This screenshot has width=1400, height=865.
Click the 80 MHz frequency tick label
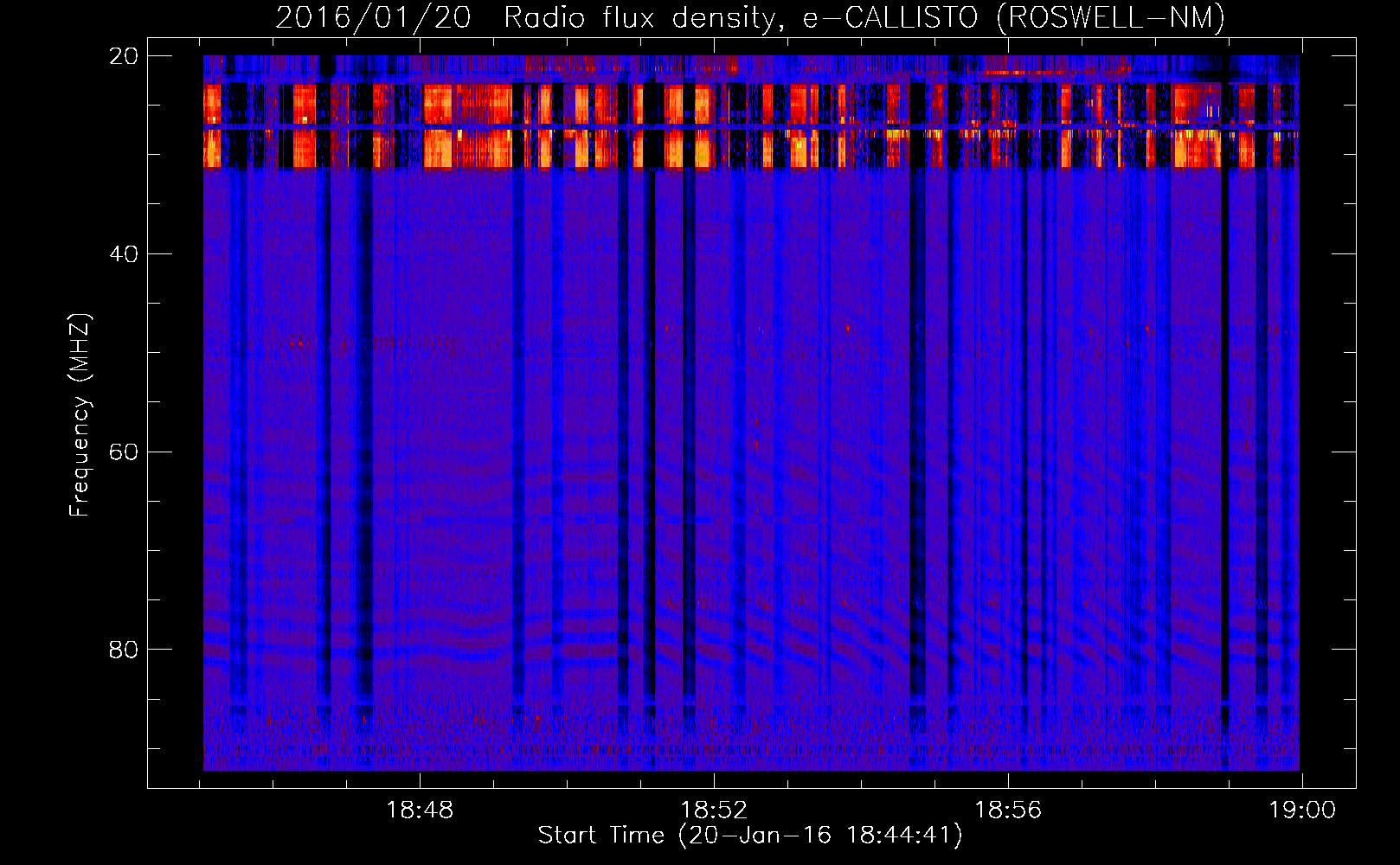pos(123,650)
